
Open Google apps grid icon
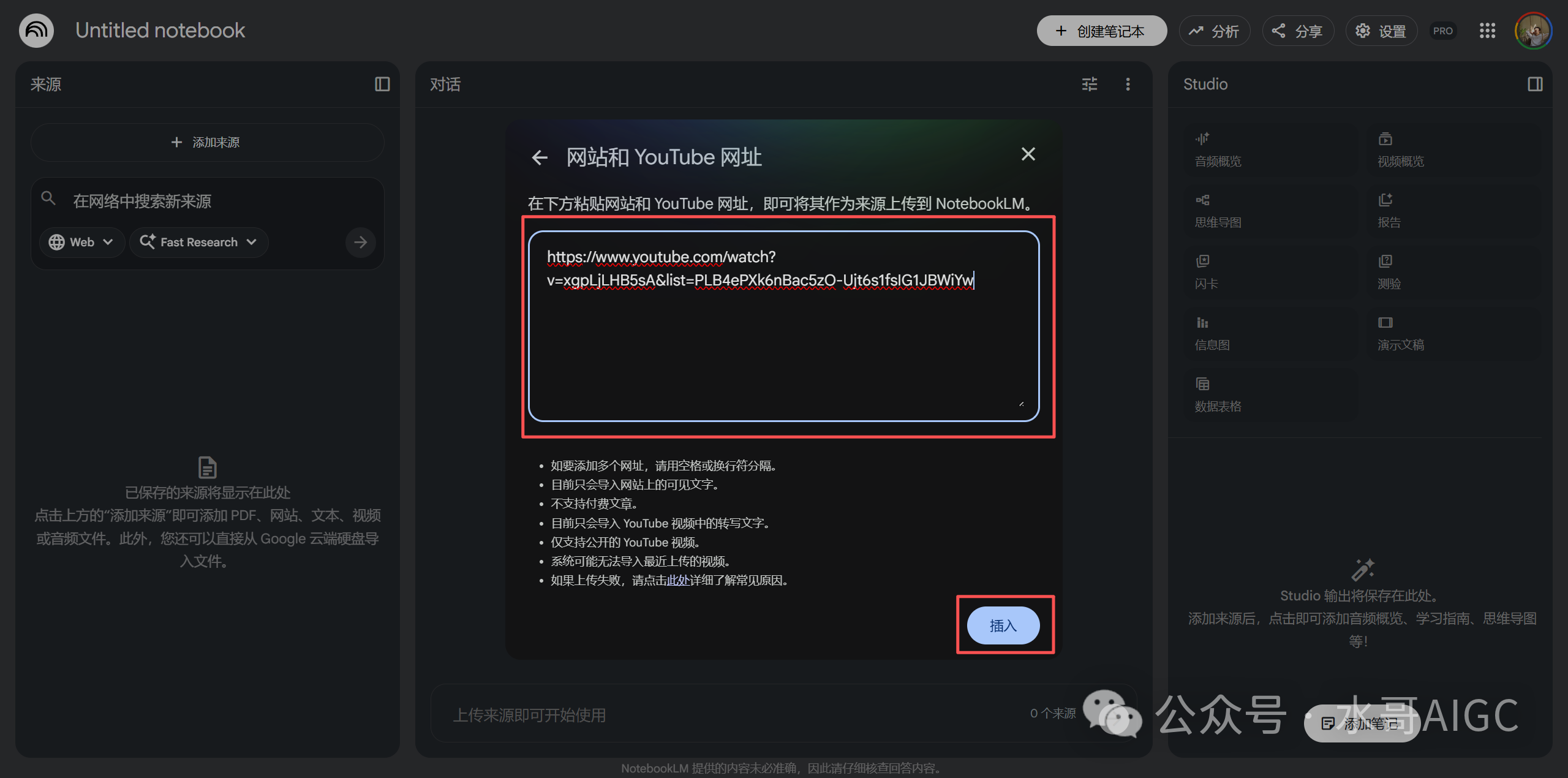[x=1487, y=31]
